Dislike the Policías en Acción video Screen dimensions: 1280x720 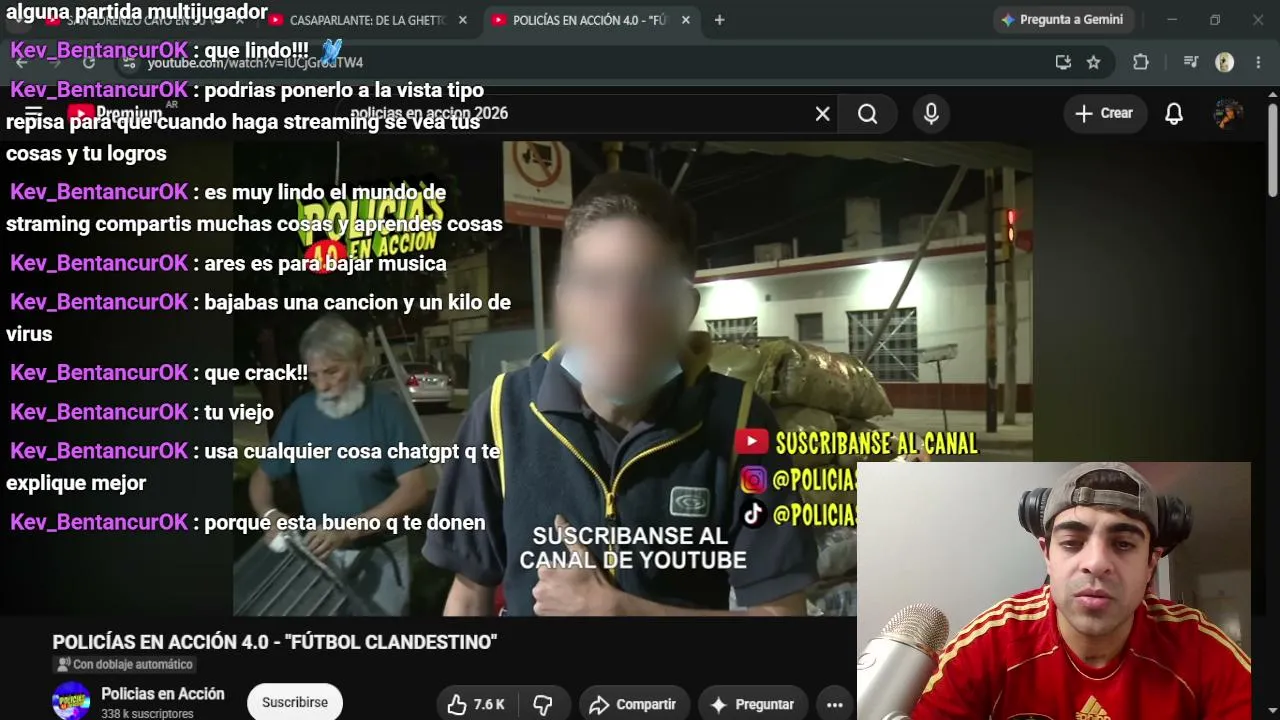[543, 704]
